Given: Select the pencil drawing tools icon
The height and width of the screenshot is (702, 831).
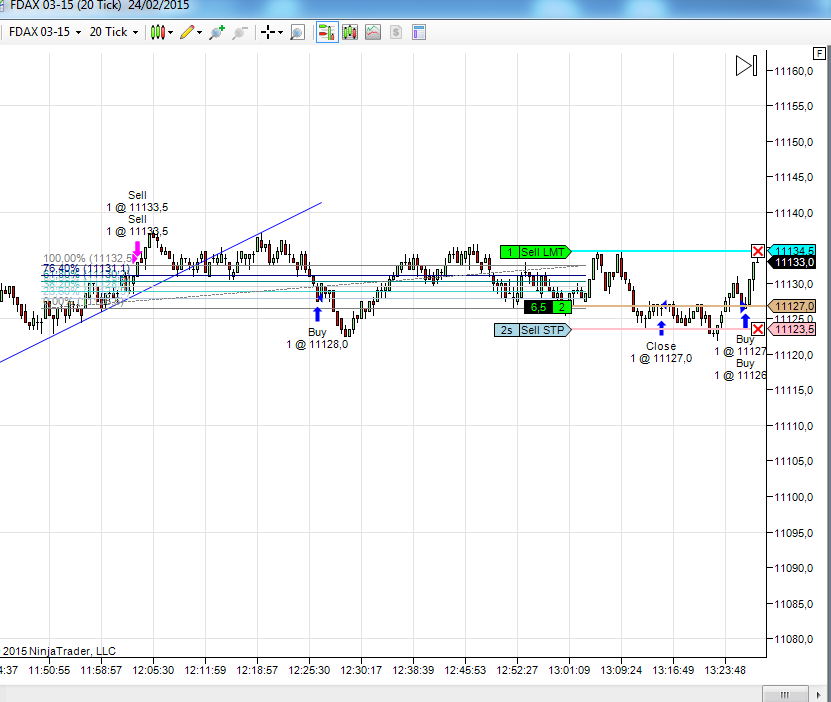Looking at the screenshot, I should coord(187,32).
